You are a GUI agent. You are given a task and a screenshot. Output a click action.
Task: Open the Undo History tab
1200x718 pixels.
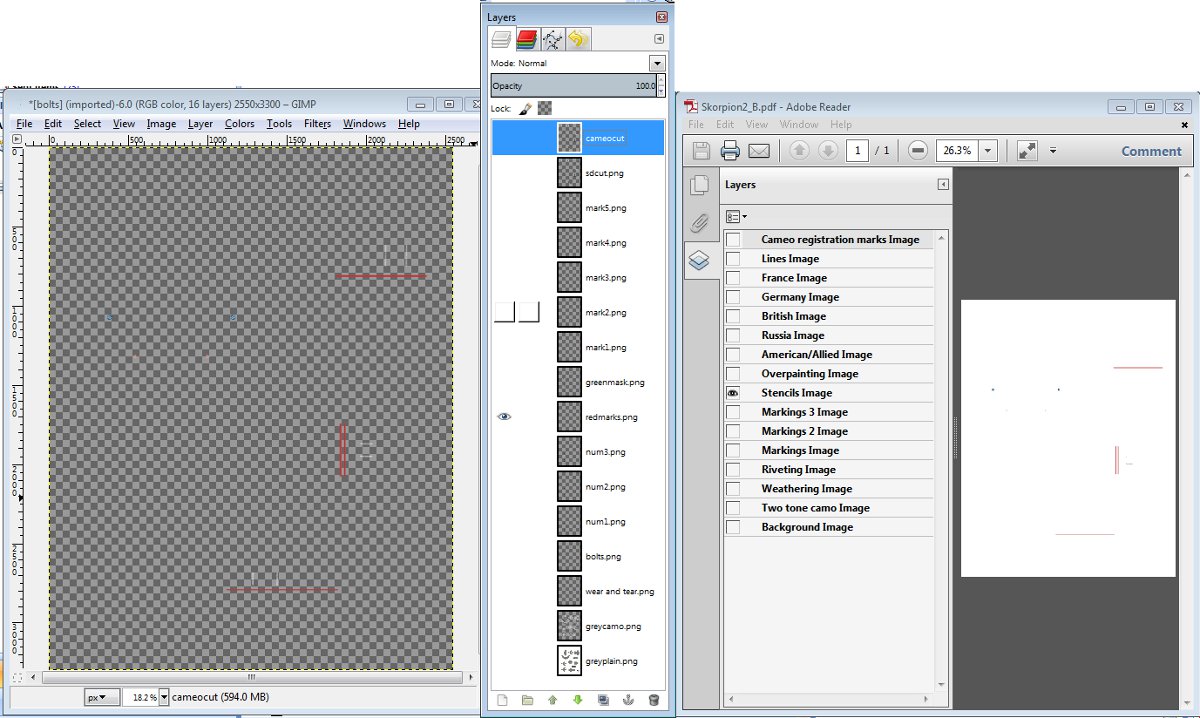[578, 40]
